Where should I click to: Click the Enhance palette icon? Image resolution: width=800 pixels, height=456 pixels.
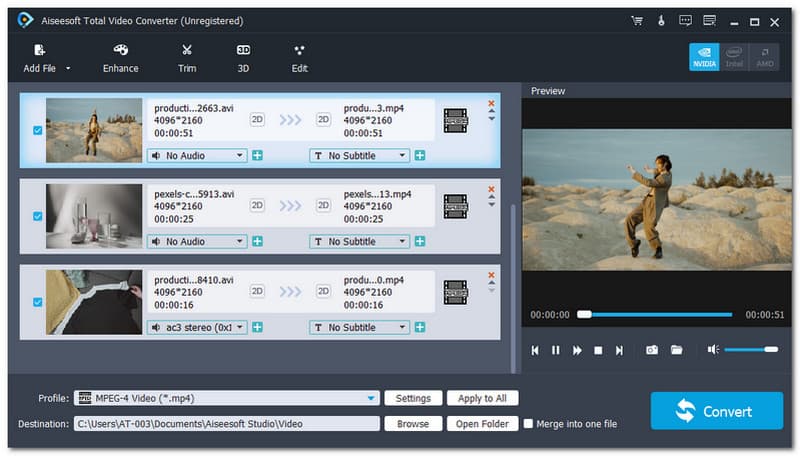click(121, 50)
